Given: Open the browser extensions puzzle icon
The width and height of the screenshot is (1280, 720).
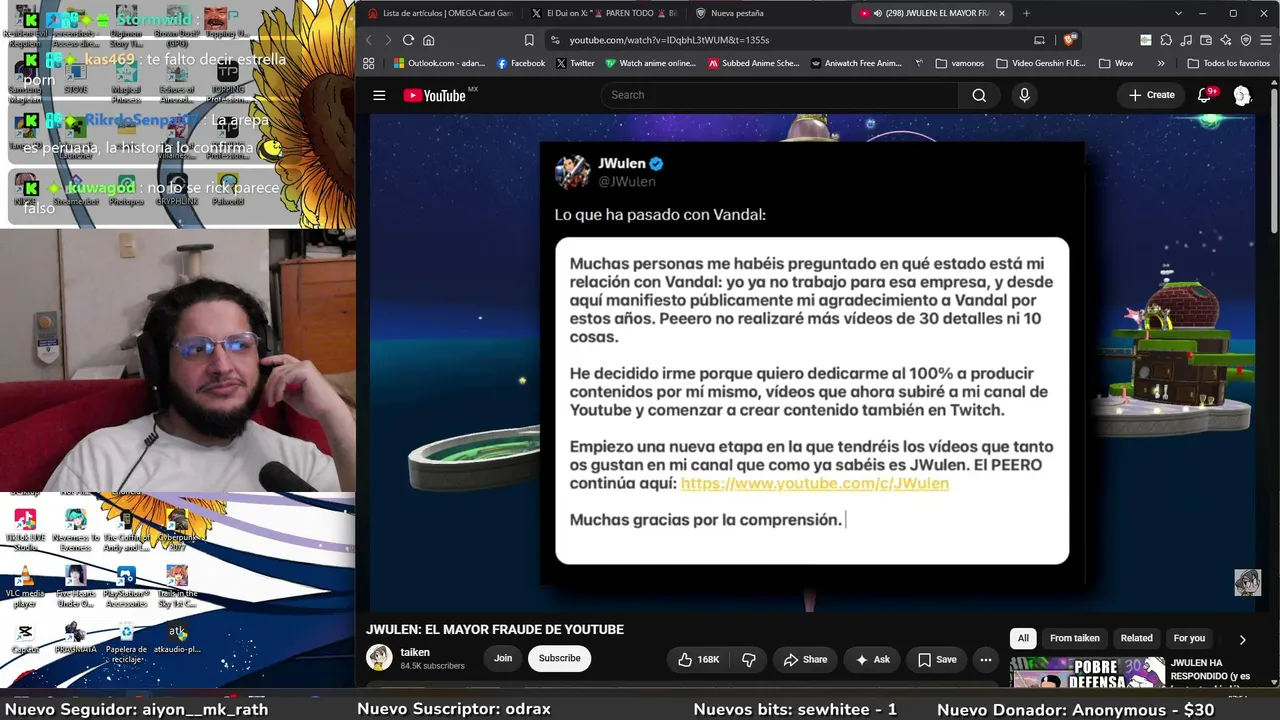Looking at the screenshot, I should coord(1166,40).
